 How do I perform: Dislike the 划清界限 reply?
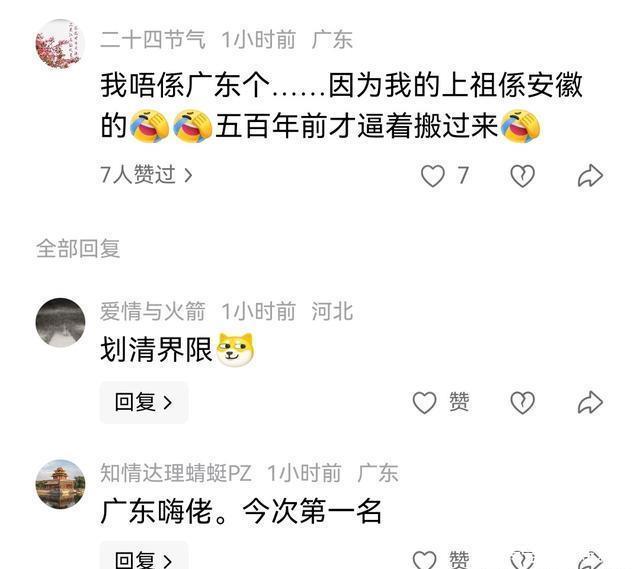(522, 403)
